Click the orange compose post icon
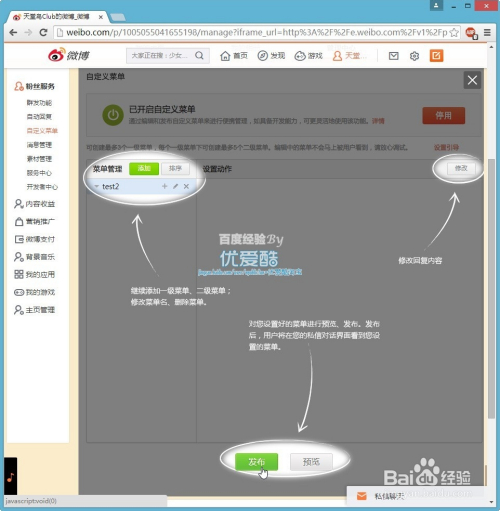Screen dimensions: 500x511 tap(436, 56)
